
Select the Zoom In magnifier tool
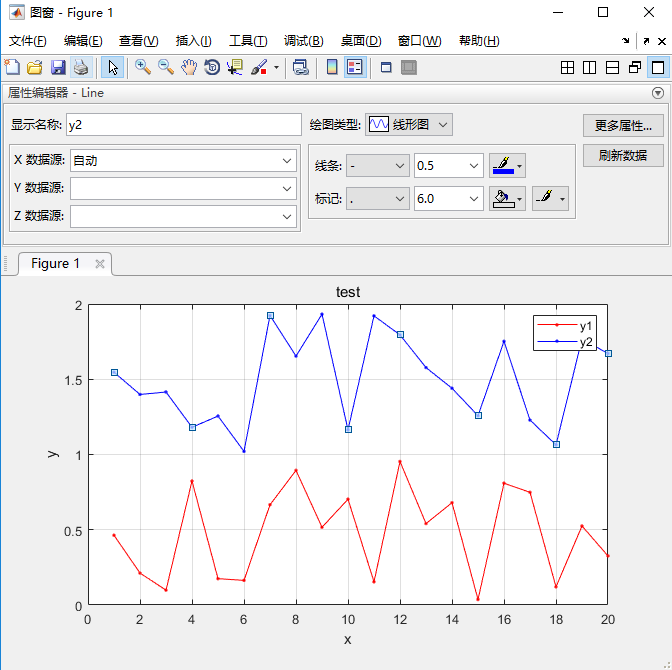143,67
